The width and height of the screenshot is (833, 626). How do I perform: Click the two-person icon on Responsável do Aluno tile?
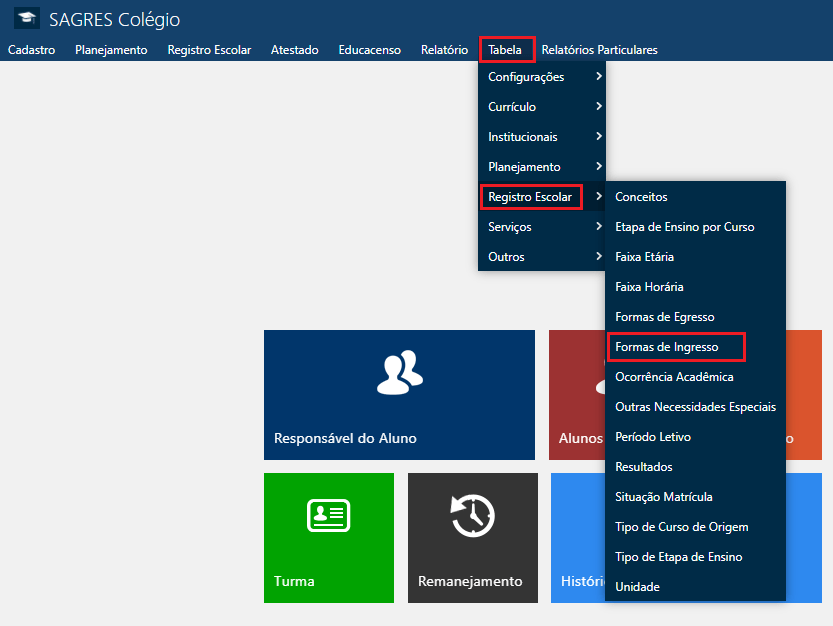[399, 371]
